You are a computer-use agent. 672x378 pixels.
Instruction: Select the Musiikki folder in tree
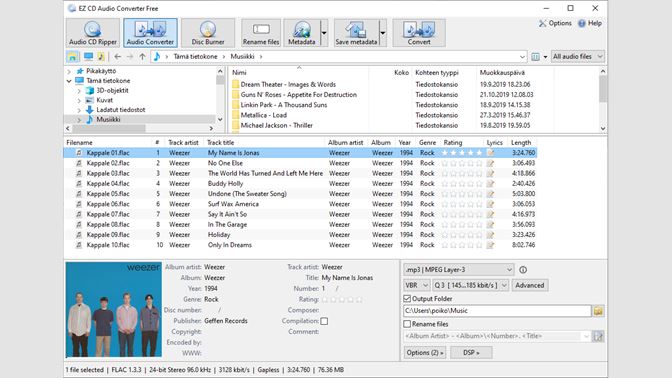click(108, 120)
